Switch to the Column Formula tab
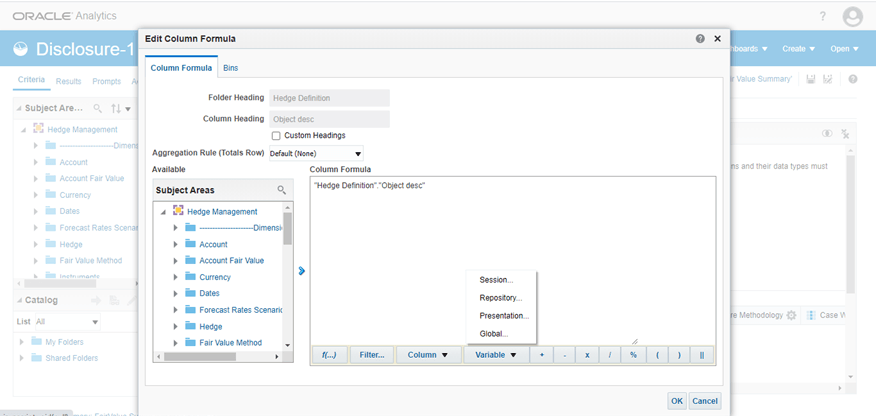 click(x=181, y=68)
